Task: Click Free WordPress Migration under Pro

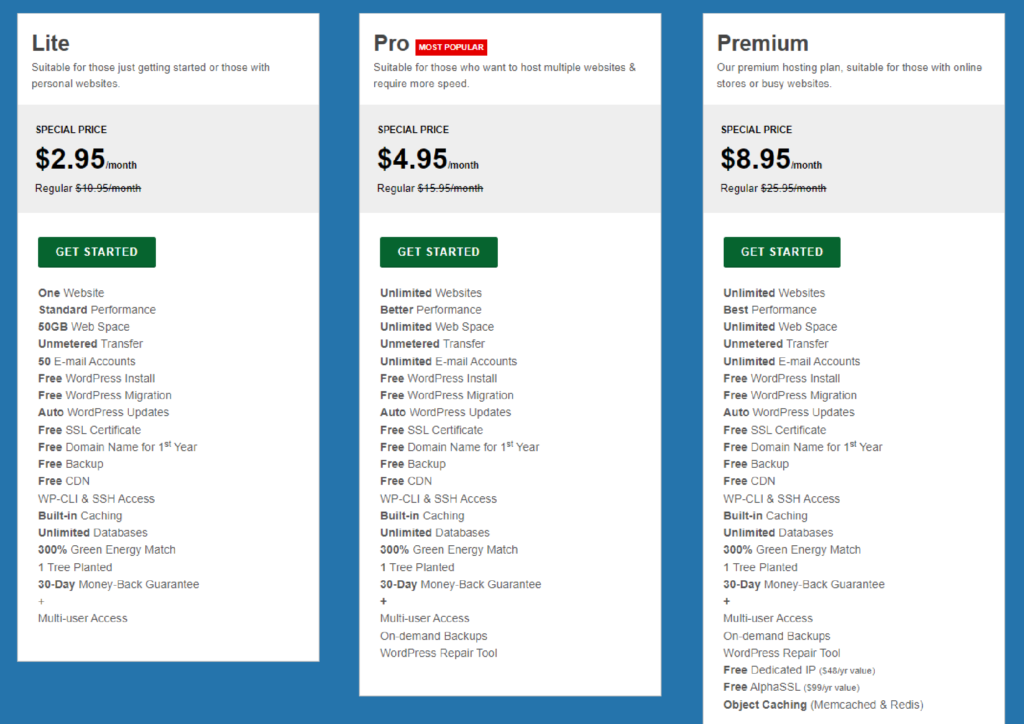Action: tap(446, 395)
